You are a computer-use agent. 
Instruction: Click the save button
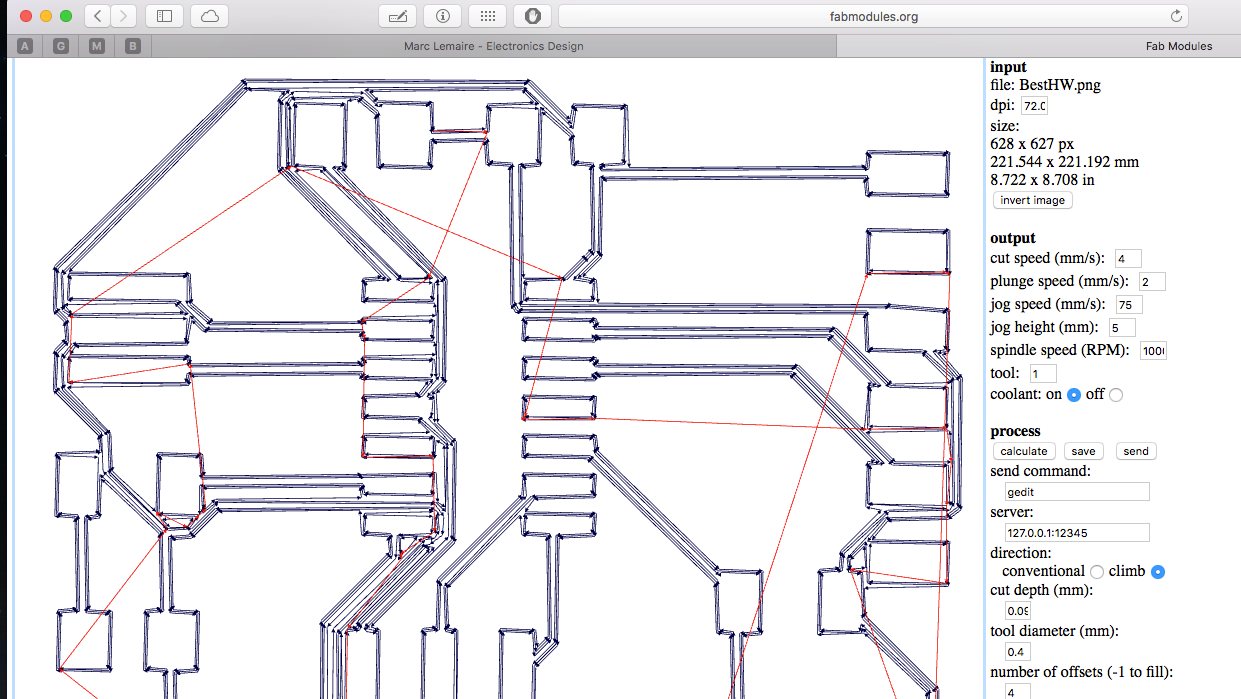click(1085, 451)
